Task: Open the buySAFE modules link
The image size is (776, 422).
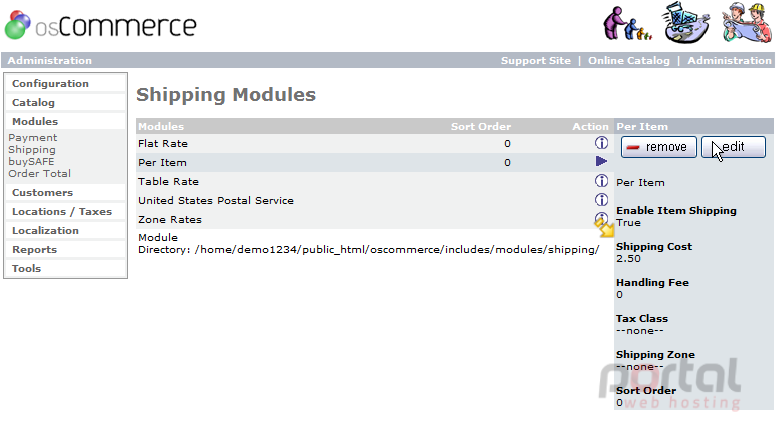Action: tap(31, 162)
